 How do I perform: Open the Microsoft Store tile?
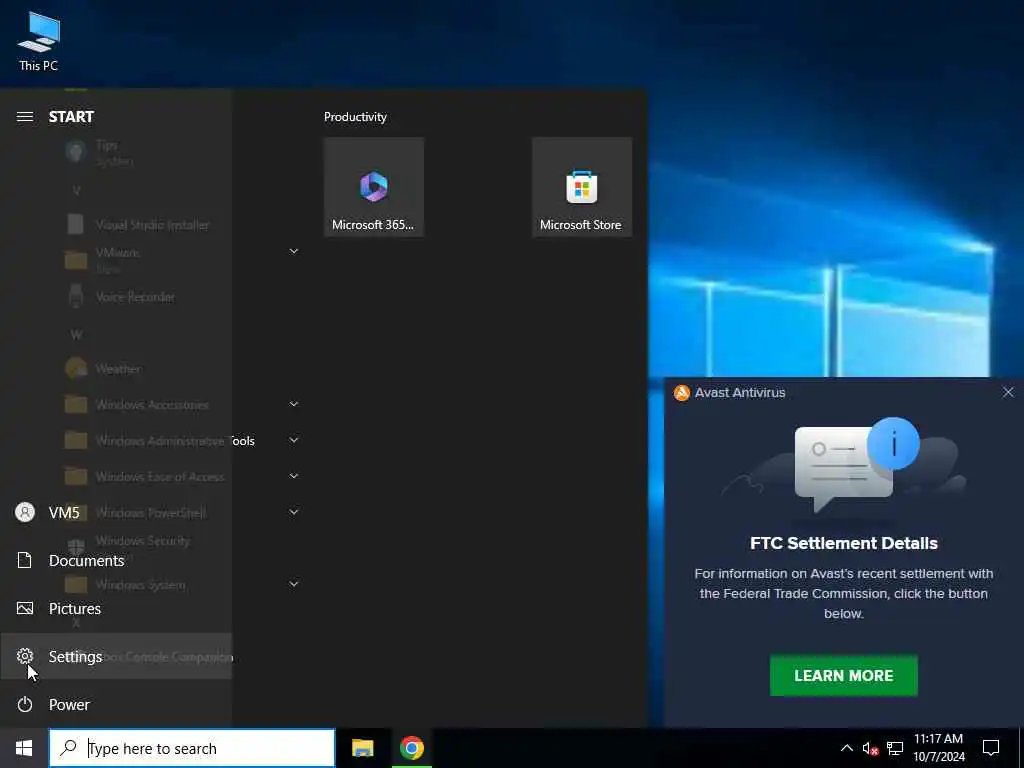(582, 187)
